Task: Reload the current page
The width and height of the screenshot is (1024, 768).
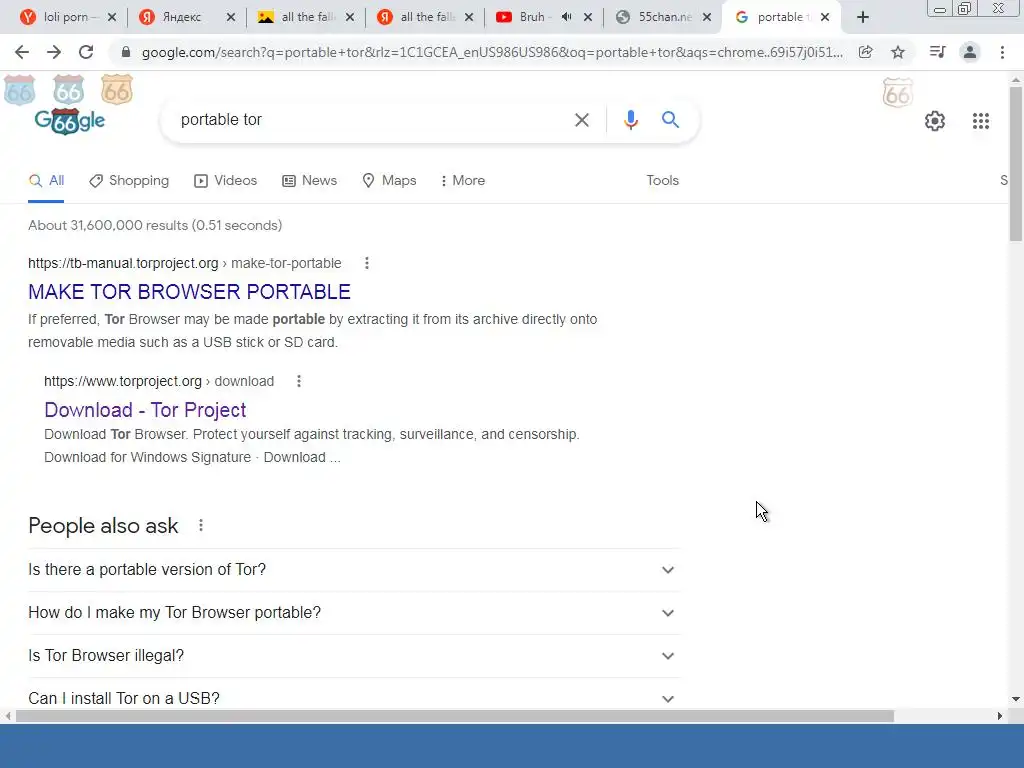Action: [x=86, y=52]
